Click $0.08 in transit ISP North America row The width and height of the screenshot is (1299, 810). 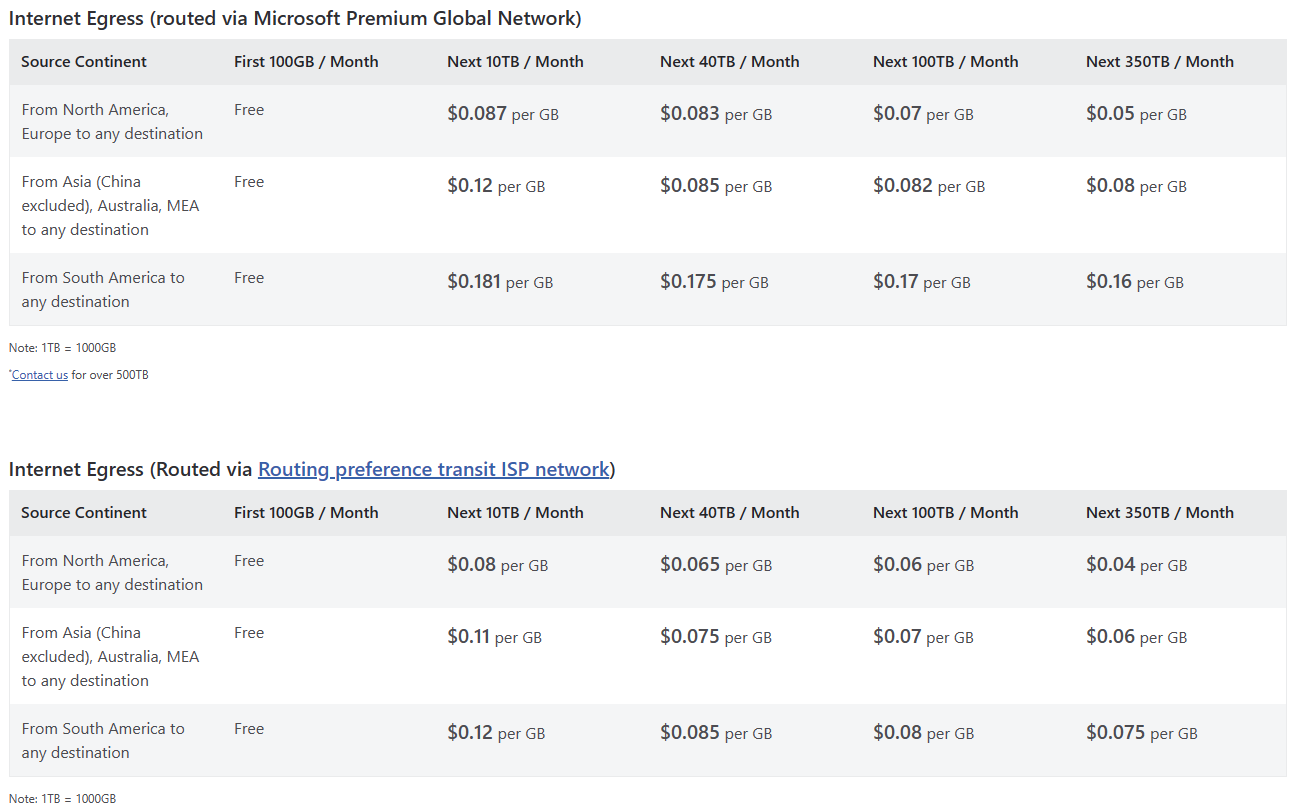pyautogui.click(x=498, y=565)
